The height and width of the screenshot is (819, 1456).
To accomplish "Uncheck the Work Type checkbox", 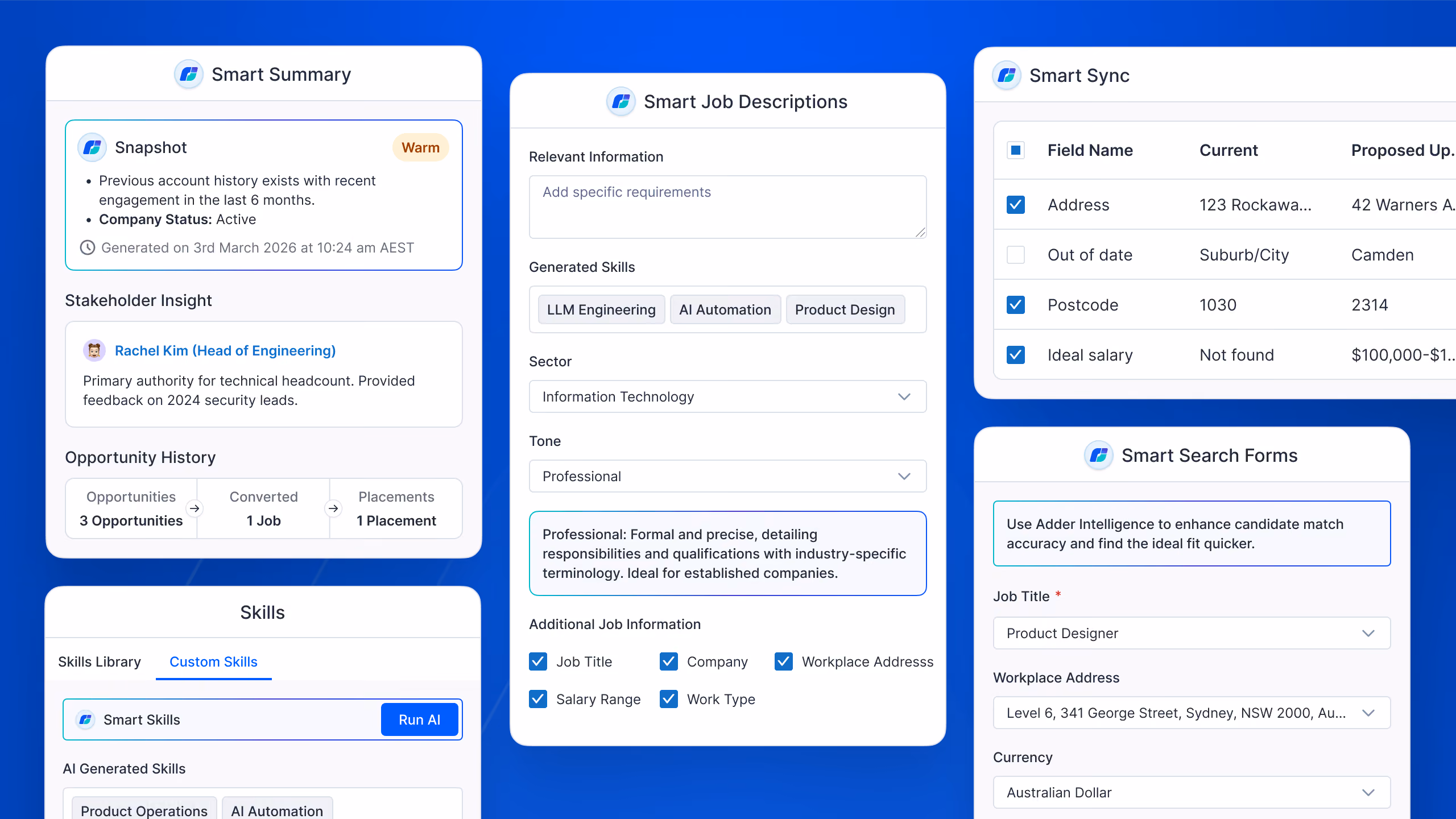I will 669,699.
